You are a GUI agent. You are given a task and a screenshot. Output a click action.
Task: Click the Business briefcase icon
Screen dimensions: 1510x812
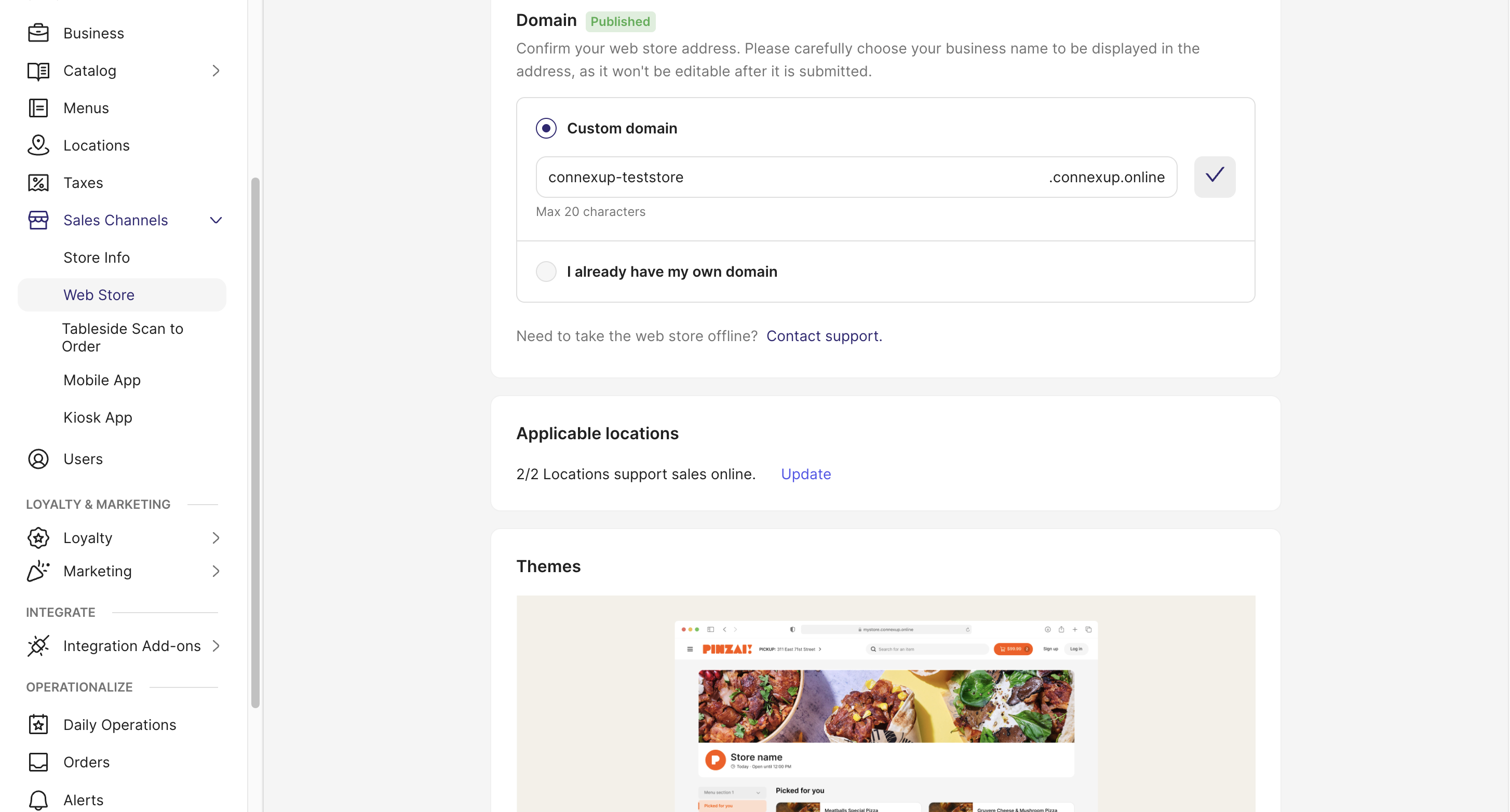(x=38, y=33)
